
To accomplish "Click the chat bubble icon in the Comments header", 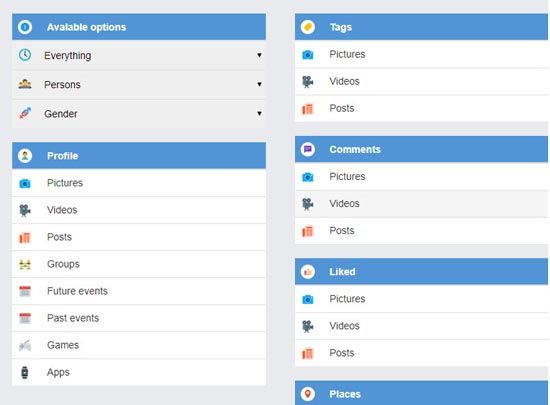I will [308, 149].
